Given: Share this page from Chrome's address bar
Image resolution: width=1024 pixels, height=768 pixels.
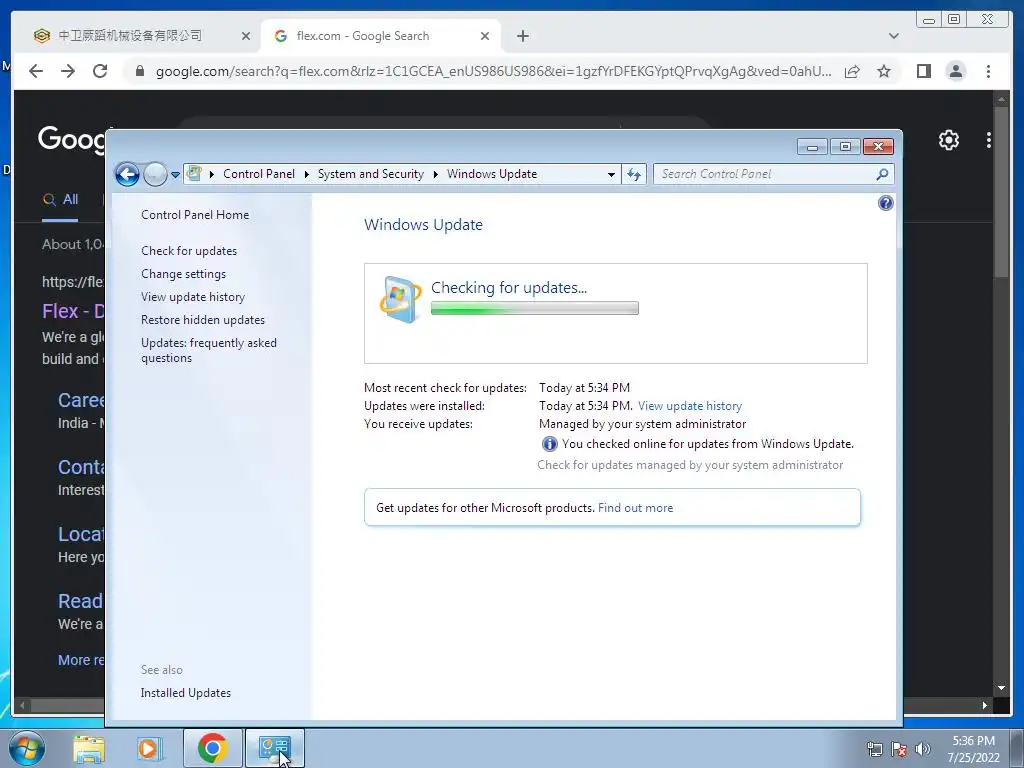Looking at the screenshot, I should [852, 71].
